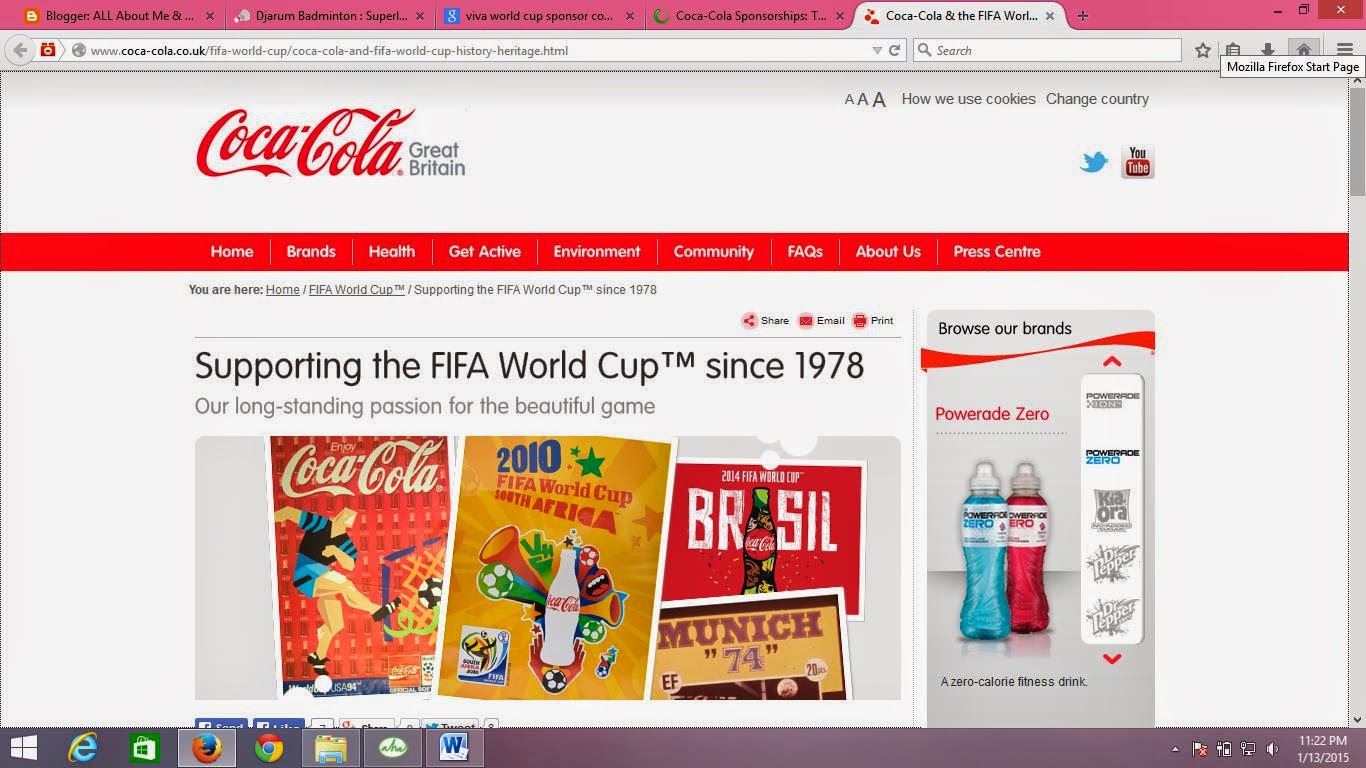Open the Powerade Zero product title

point(992,414)
